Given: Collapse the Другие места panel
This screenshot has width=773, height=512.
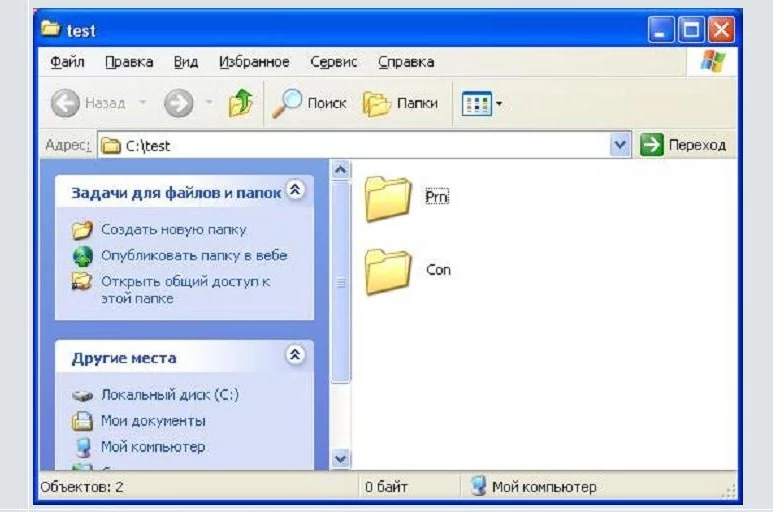Looking at the screenshot, I should [x=295, y=354].
